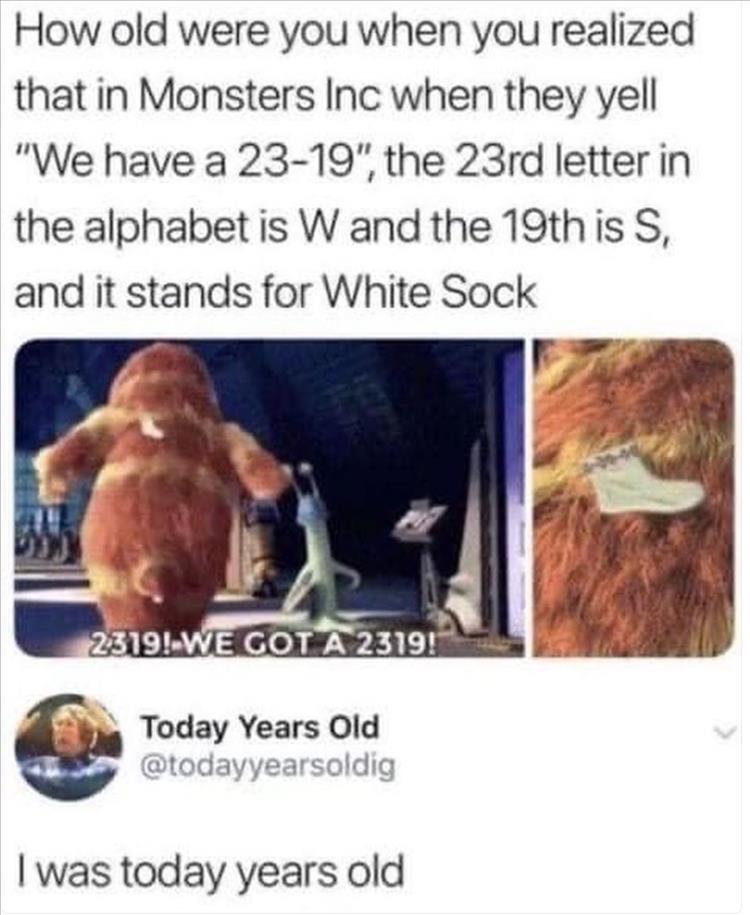Open the sock close-up image
The width and height of the screenshot is (750, 915).
pos(634,498)
